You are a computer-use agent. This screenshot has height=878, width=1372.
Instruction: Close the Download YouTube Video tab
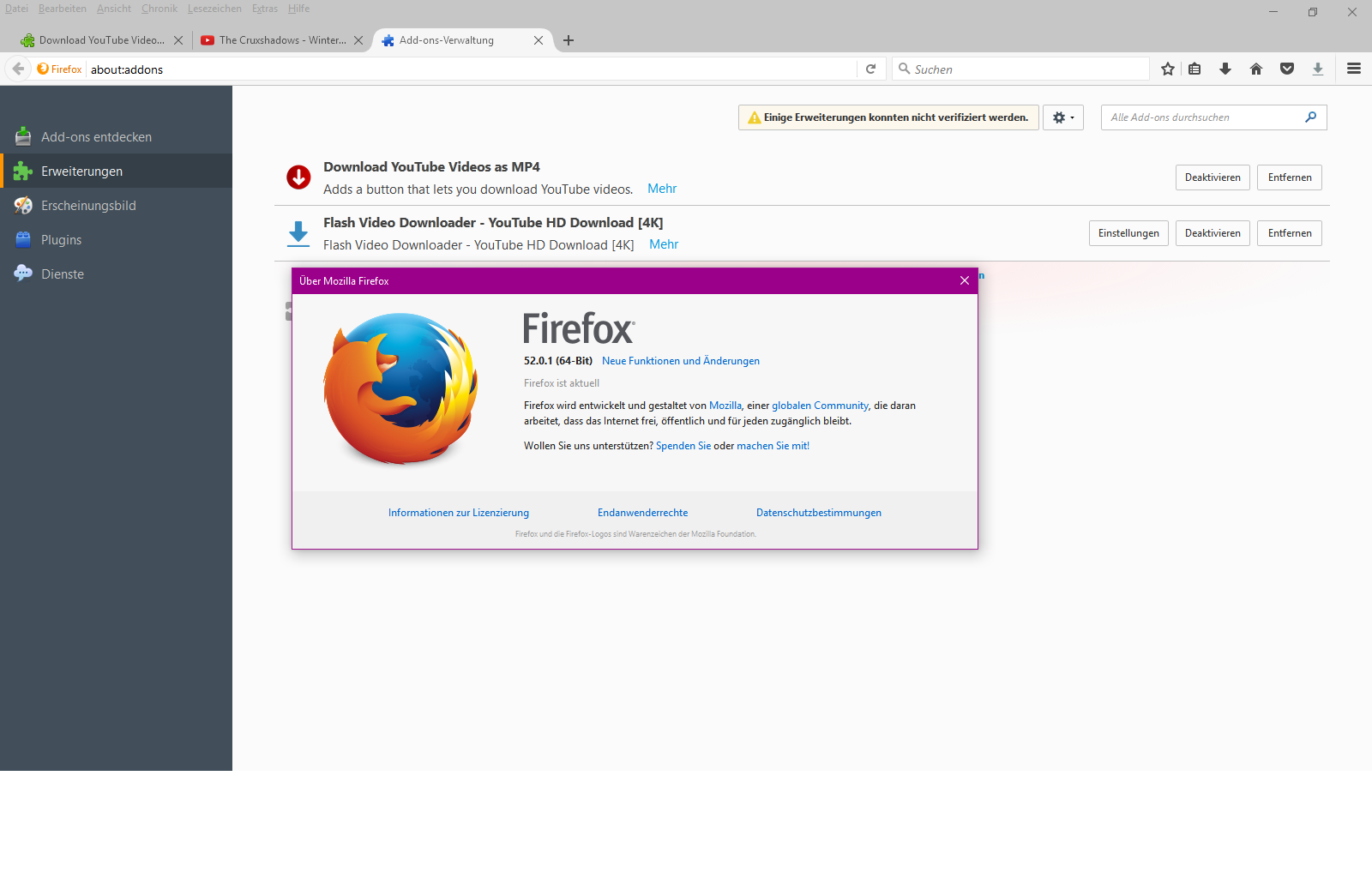click(x=178, y=40)
